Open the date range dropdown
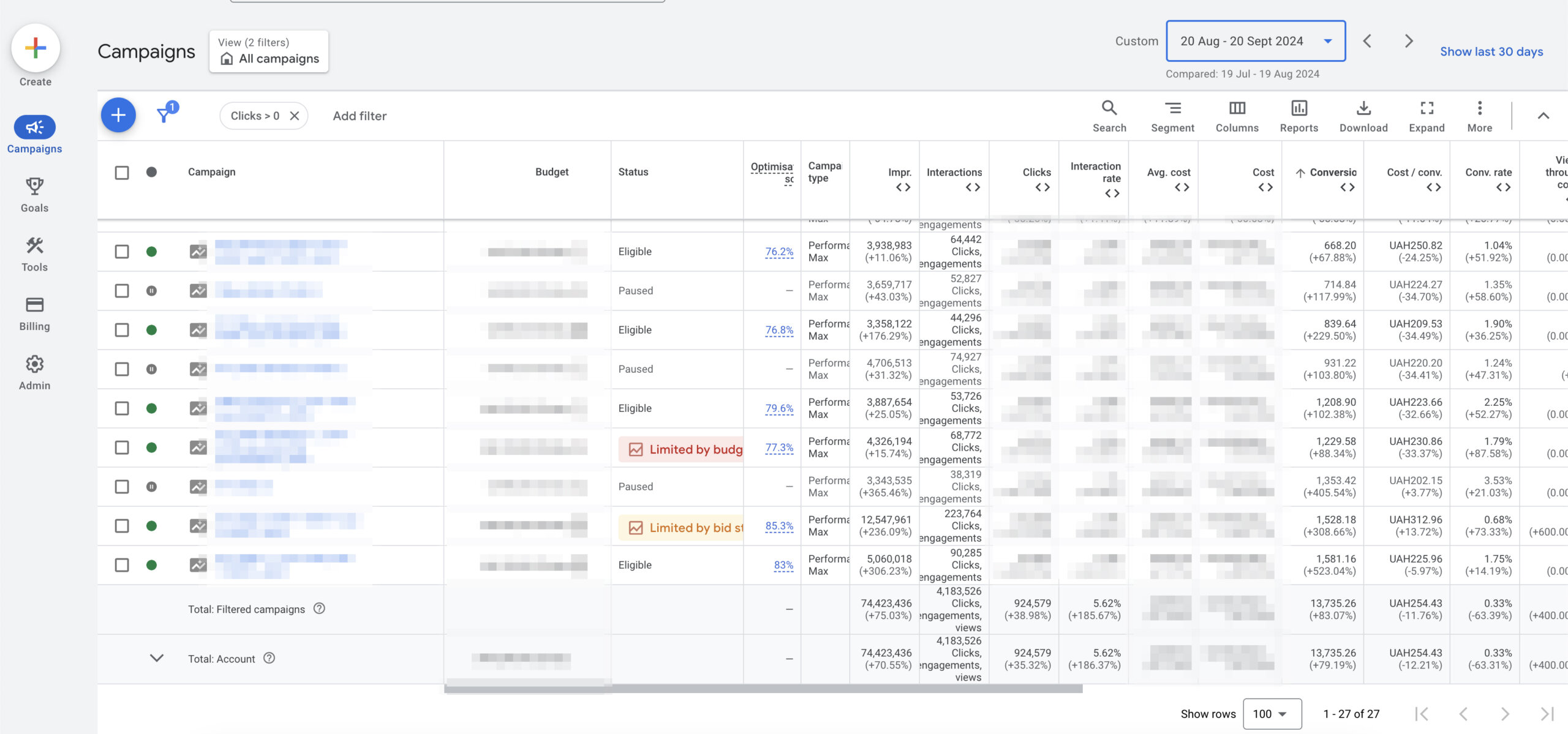Viewport: 1568px width, 734px height. tap(1256, 41)
